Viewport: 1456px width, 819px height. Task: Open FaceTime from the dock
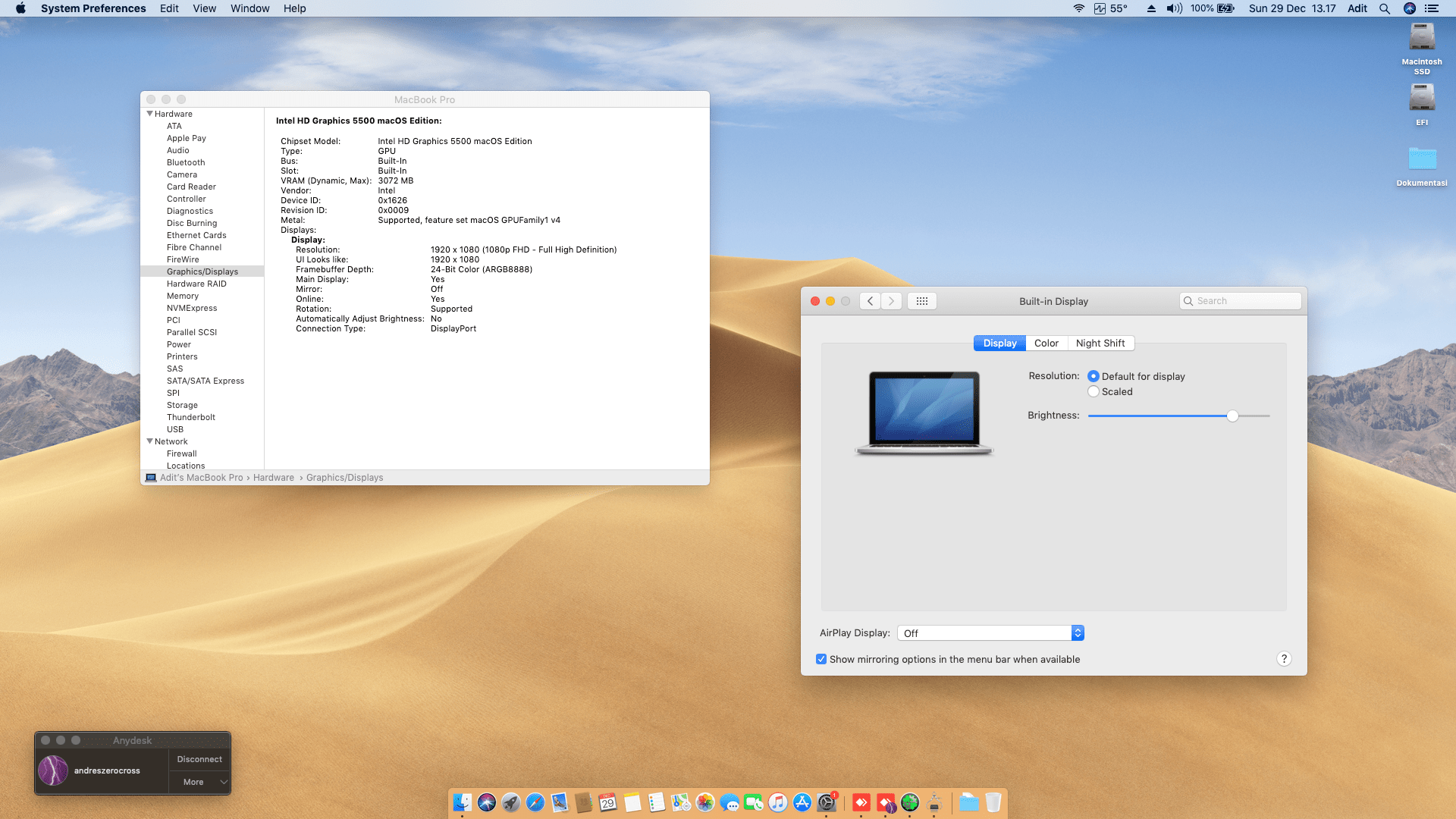click(754, 802)
